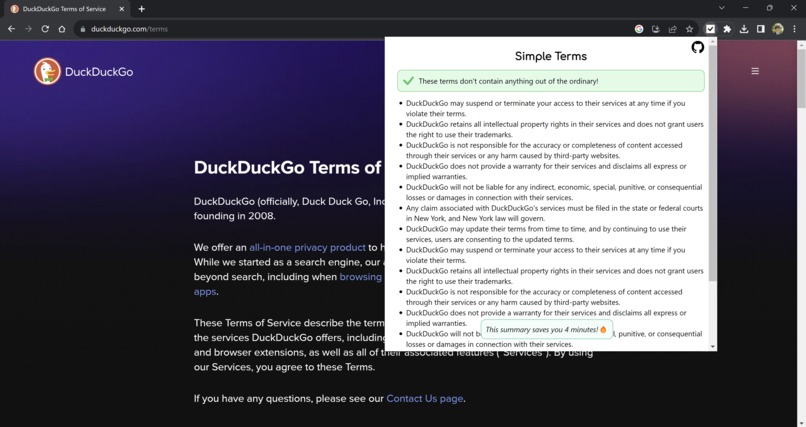Image resolution: width=806 pixels, height=427 pixels.
Task: Click the 'This summary saves you 4 minutes!' badge
Action: 546,330
